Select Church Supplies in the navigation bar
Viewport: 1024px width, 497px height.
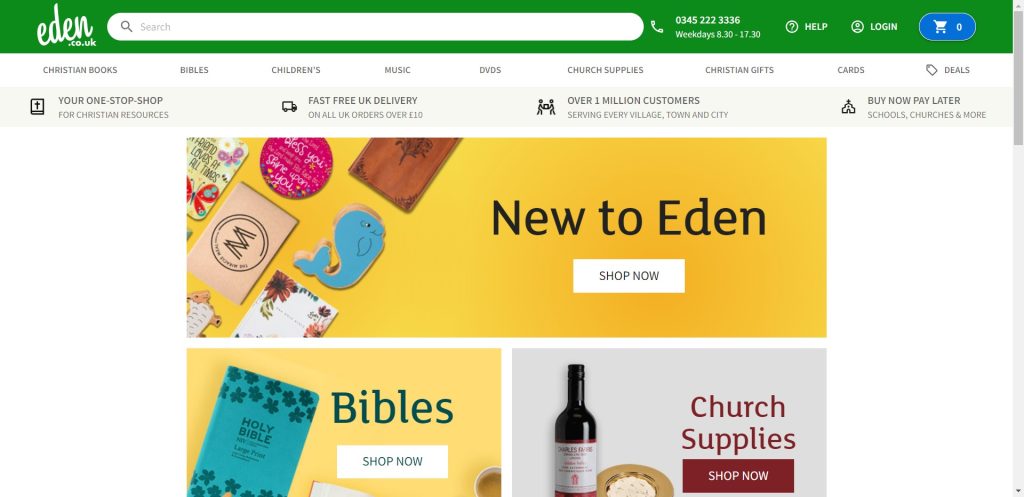pyautogui.click(x=605, y=70)
